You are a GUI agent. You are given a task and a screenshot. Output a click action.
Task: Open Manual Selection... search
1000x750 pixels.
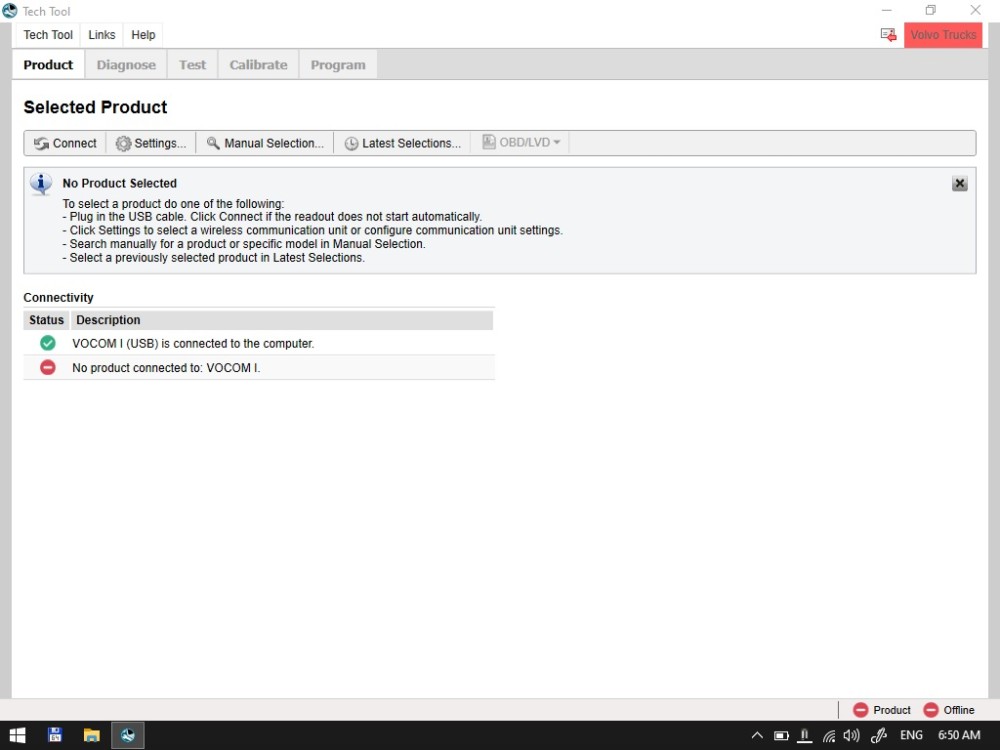point(265,143)
